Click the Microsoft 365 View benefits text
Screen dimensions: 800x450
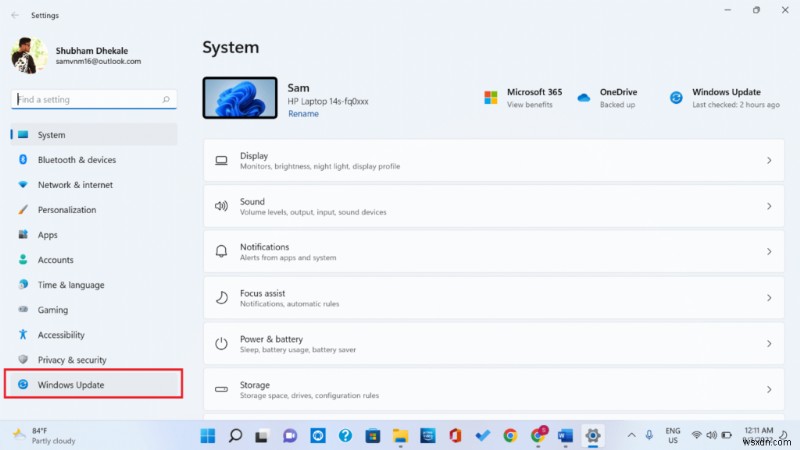coord(530,105)
